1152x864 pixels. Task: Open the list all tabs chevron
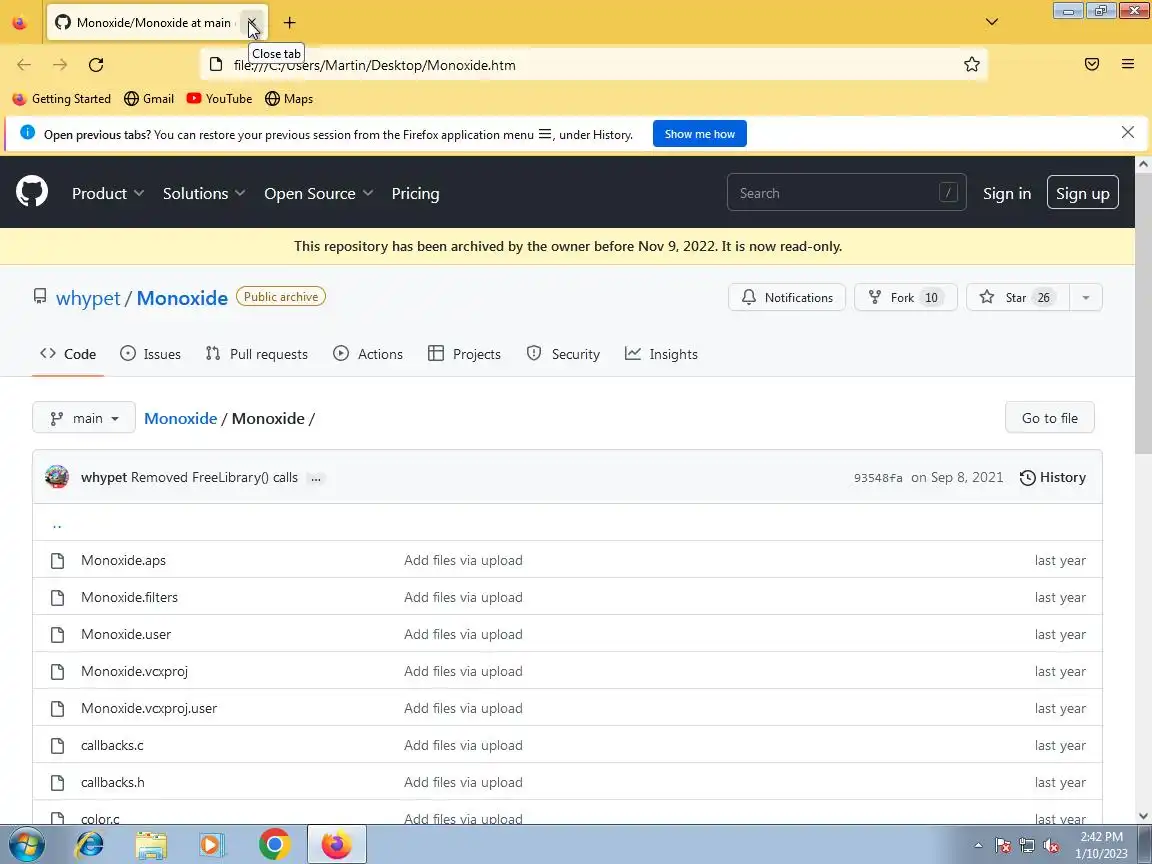(992, 22)
